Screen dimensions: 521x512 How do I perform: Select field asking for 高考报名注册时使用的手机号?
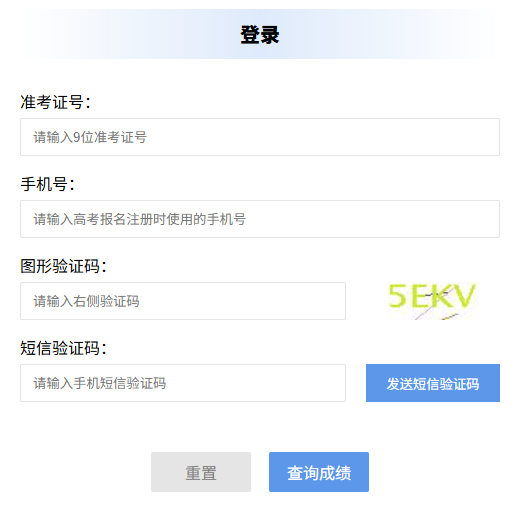click(x=260, y=219)
